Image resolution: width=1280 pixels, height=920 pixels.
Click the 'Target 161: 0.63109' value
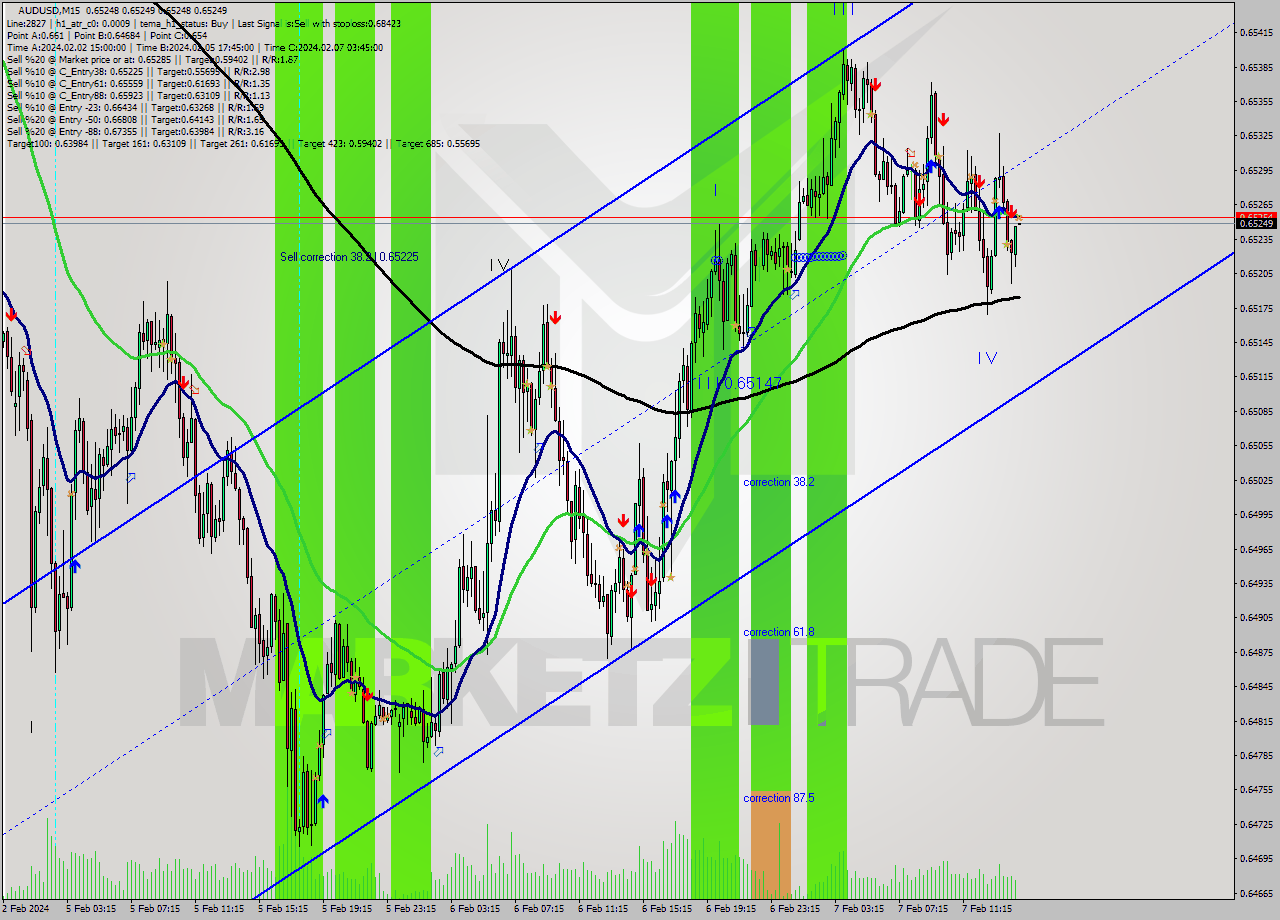click(x=143, y=143)
